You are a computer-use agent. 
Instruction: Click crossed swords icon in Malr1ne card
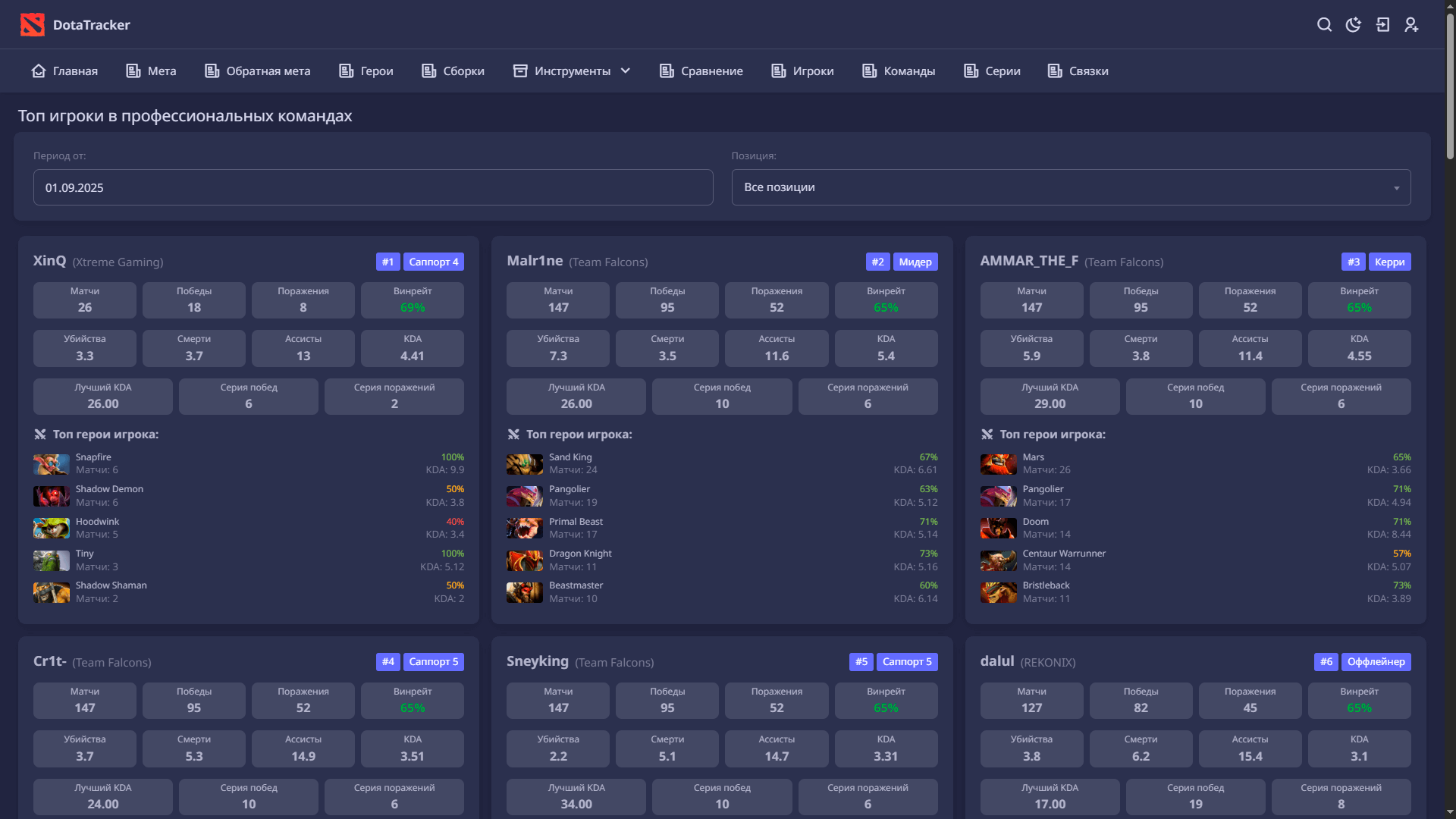coord(513,435)
